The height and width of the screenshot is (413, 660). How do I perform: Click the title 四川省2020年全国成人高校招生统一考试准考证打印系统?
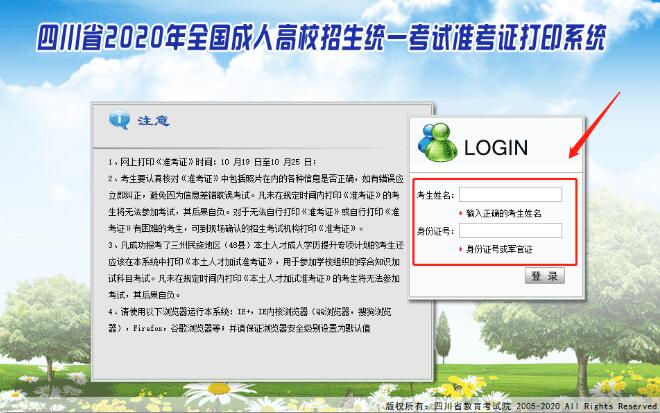point(321,37)
